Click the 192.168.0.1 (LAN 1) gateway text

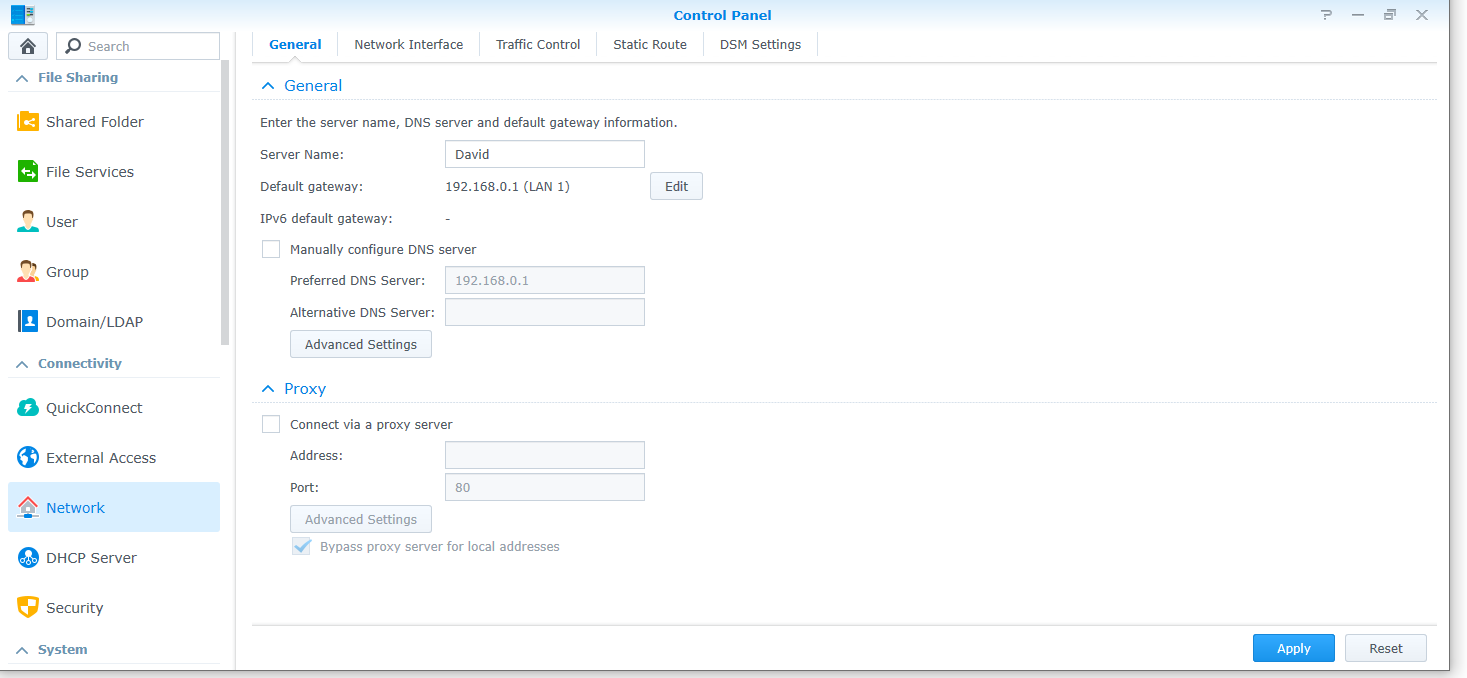coord(507,186)
